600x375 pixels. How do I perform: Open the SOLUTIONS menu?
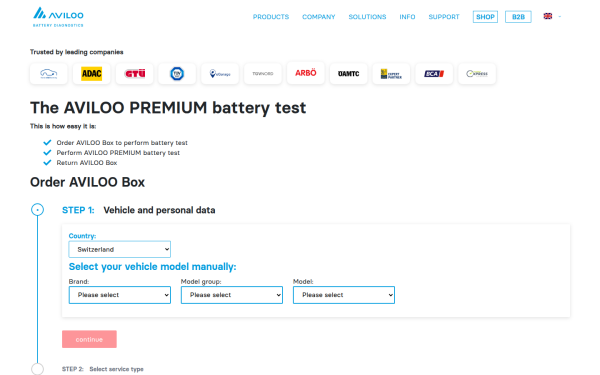coord(367,17)
